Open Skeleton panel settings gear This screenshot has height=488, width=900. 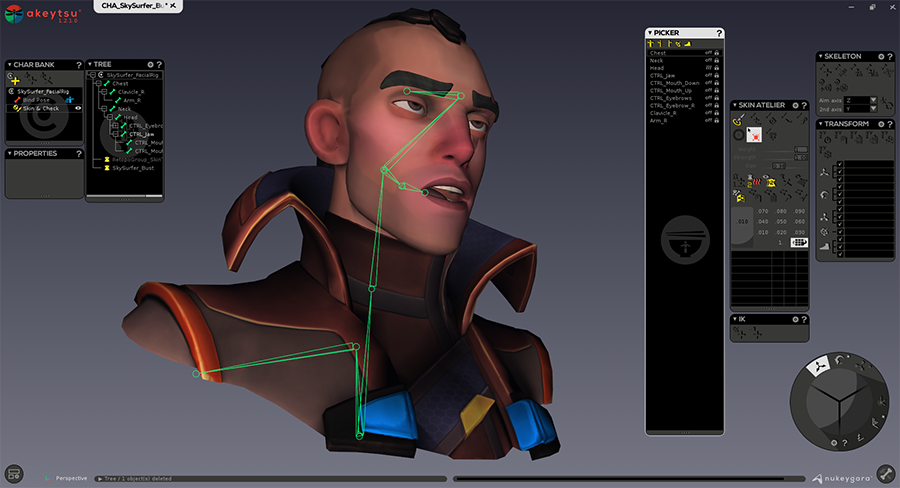click(x=881, y=56)
